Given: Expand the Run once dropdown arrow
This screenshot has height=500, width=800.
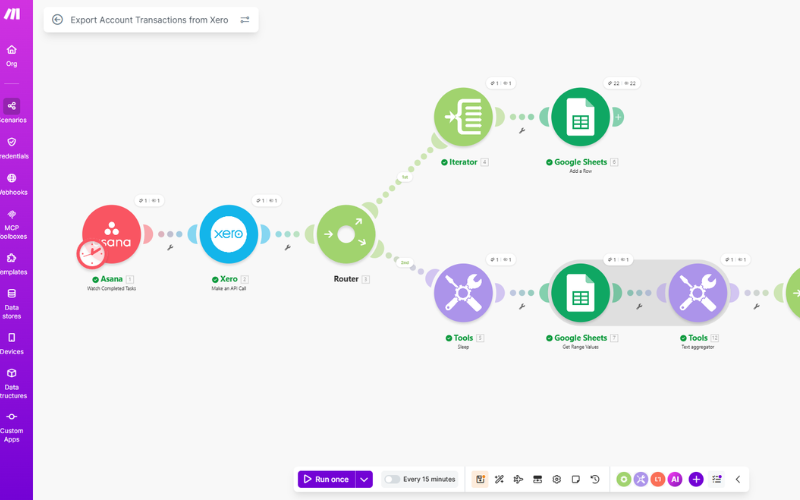Looking at the screenshot, I should point(364,479).
